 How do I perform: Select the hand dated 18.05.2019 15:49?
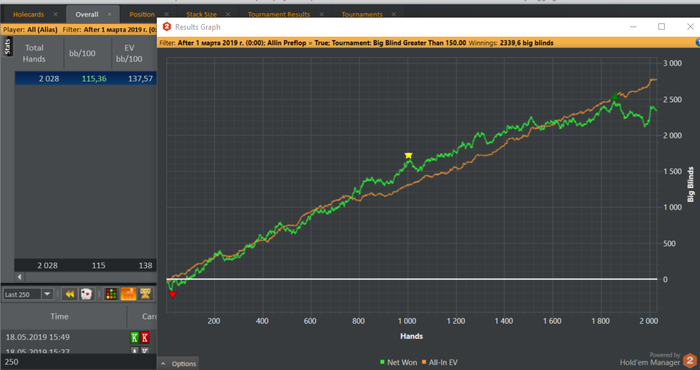(38, 337)
